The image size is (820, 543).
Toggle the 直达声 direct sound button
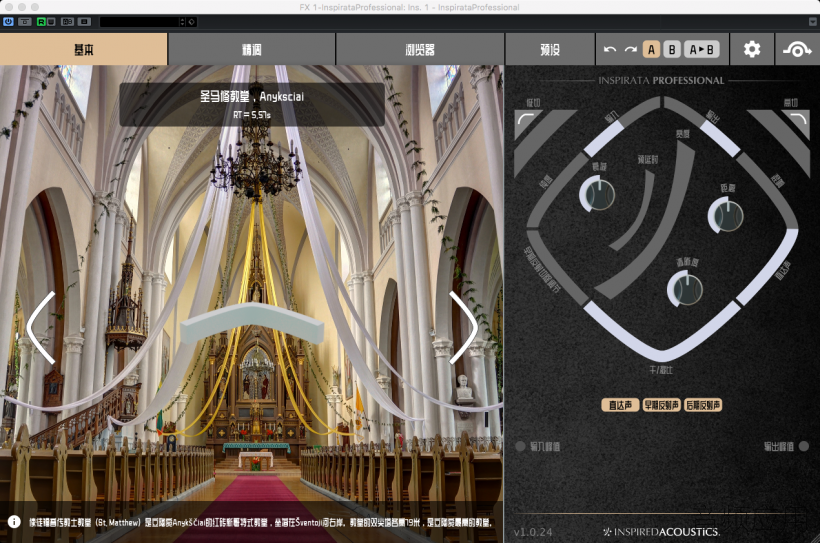click(620, 405)
